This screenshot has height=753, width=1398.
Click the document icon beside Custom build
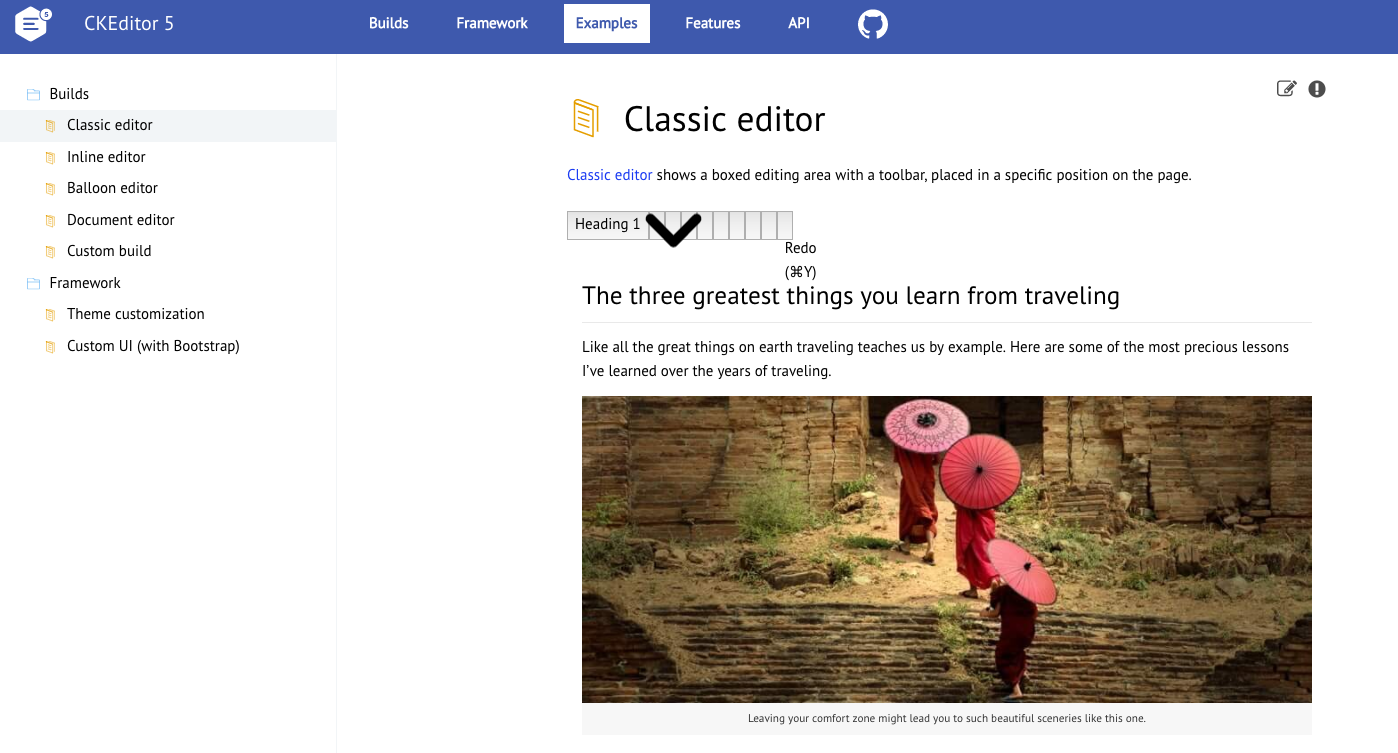pos(51,251)
